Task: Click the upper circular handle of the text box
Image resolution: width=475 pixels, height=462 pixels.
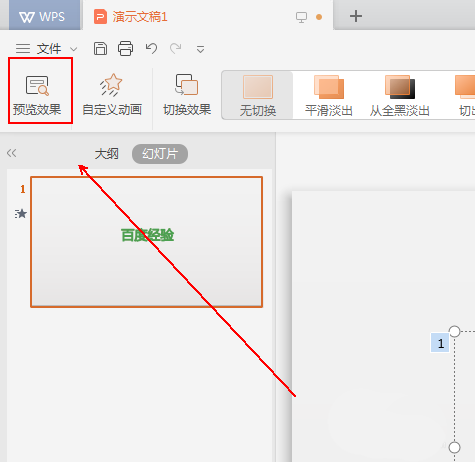Action: tap(454, 331)
